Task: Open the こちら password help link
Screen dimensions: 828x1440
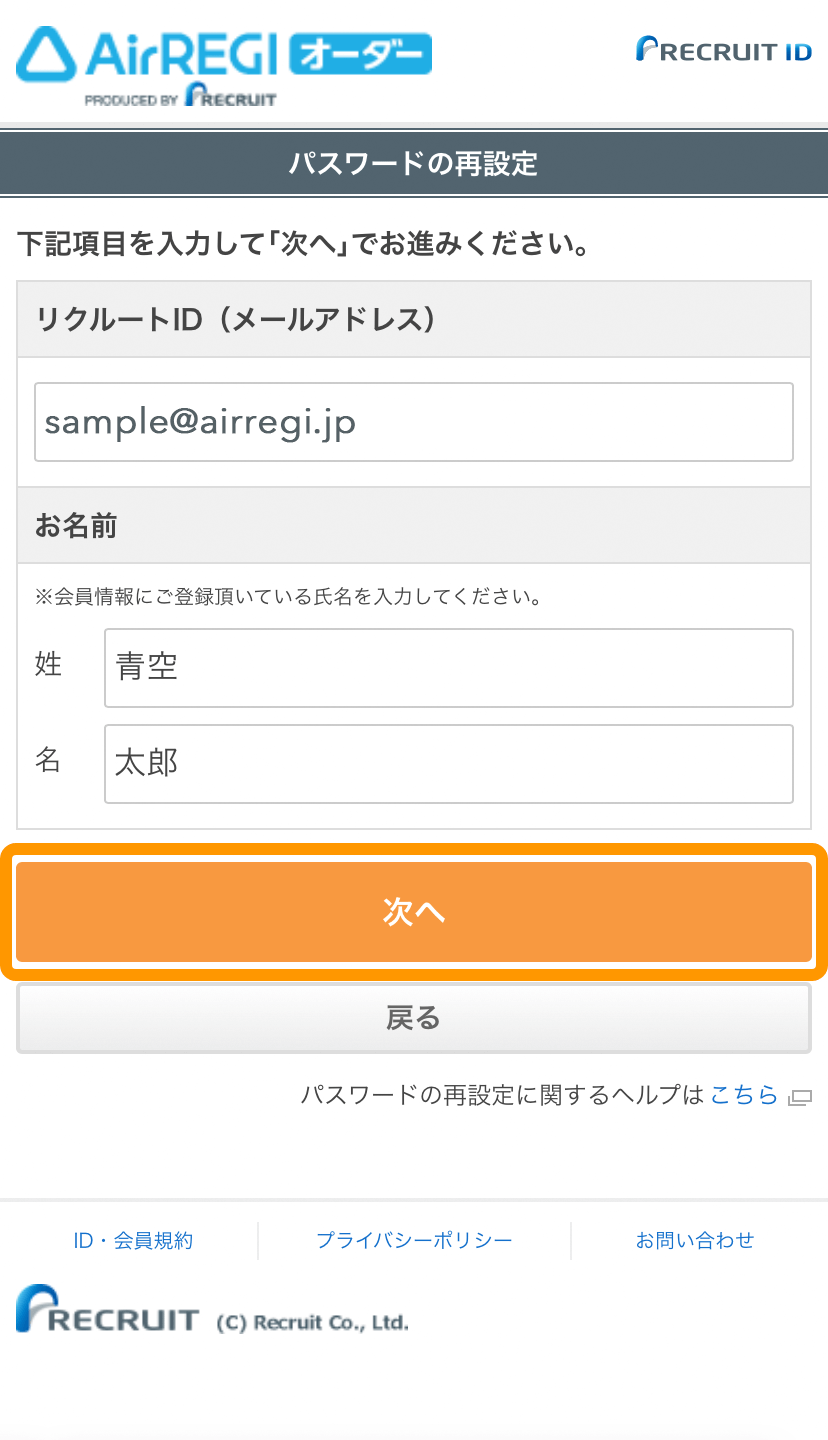Action: click(x=744, y=1095)
